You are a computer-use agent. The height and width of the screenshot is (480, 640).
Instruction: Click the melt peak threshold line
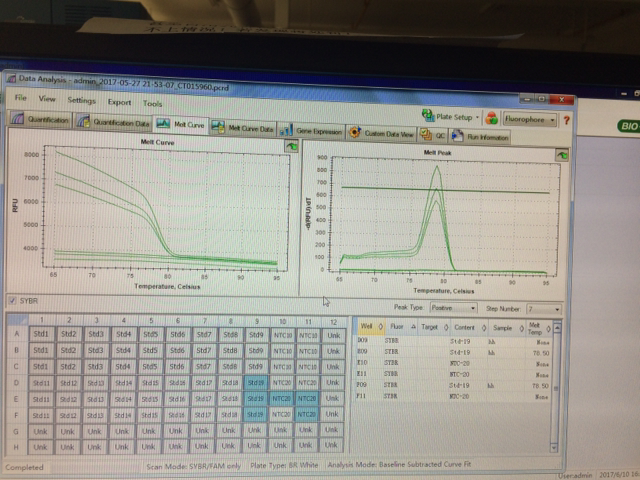pyautogui.click(x=445, y=190)
